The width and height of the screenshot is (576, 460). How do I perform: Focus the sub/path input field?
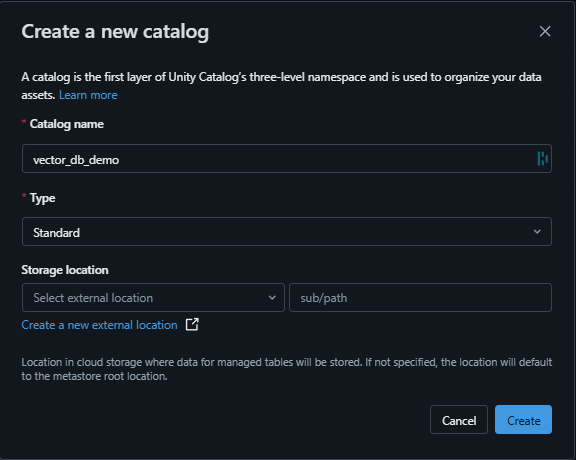(x=420, y=298)
